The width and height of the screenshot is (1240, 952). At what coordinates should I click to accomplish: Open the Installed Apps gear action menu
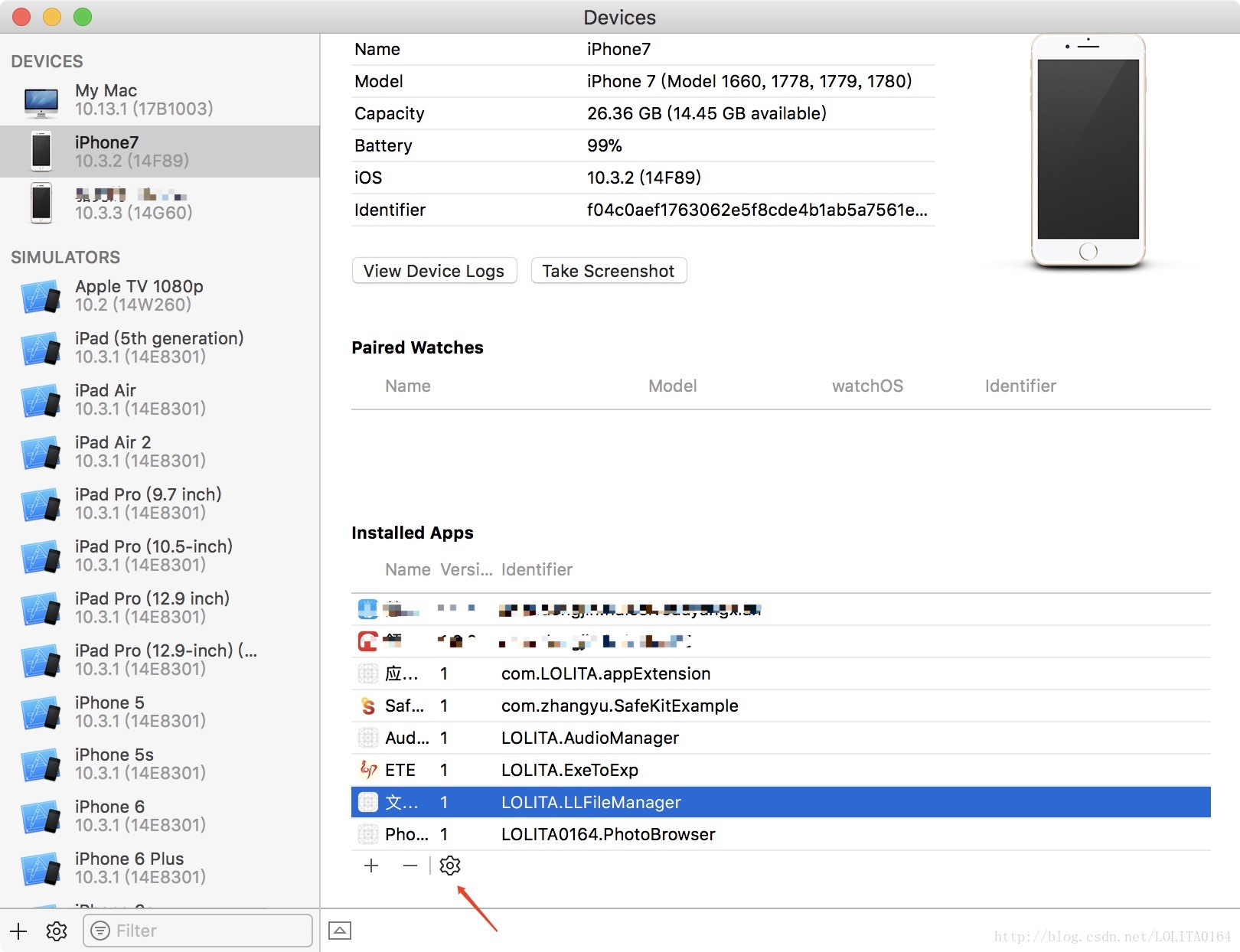(450, 866)
